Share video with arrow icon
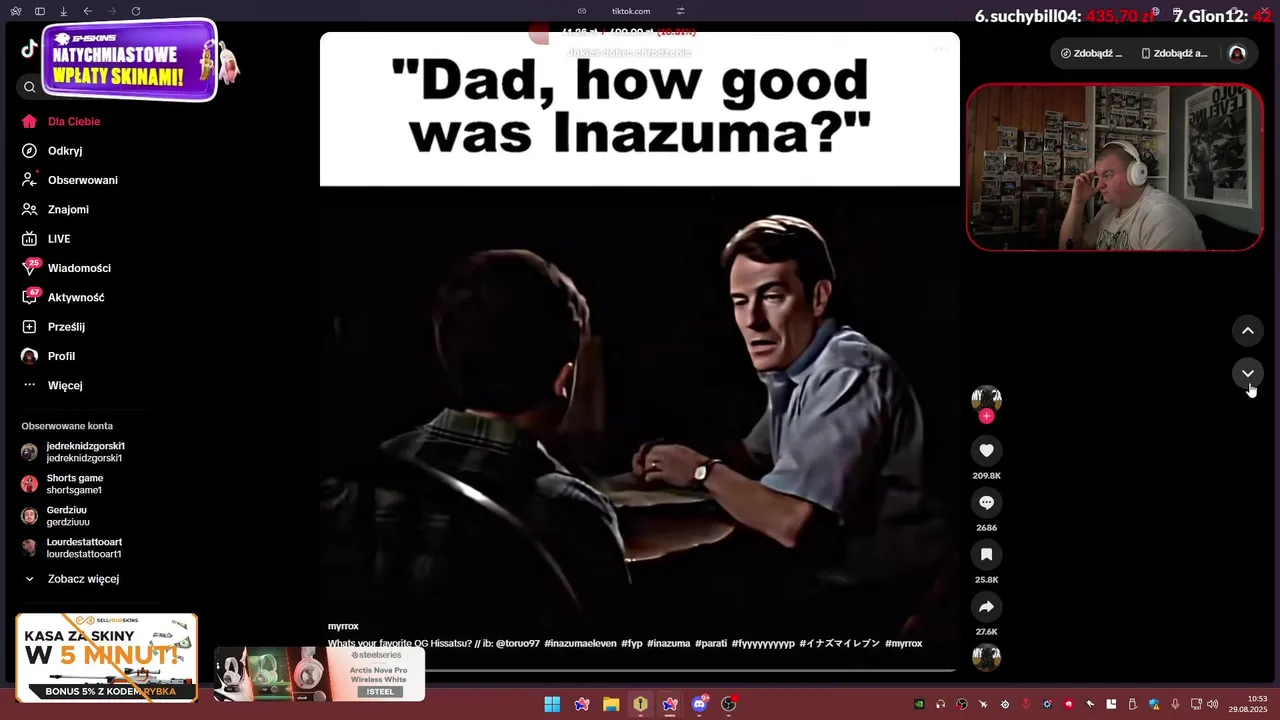This screenshot has width=1280, height=720. [986, 607]
